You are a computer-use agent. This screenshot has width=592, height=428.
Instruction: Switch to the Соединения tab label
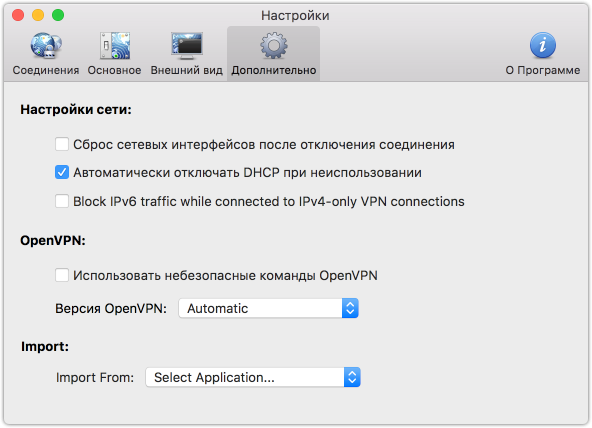(x=46, y=70)
